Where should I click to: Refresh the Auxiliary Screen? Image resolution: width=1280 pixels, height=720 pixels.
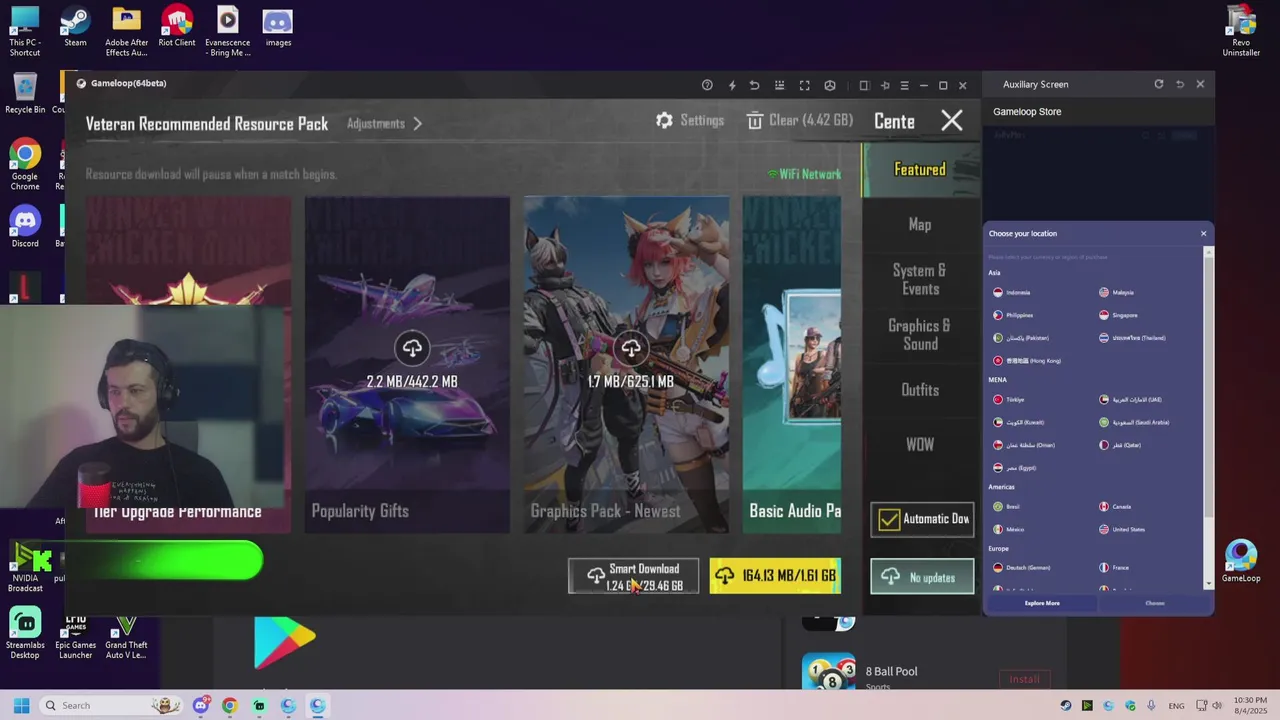[1159, 84]
